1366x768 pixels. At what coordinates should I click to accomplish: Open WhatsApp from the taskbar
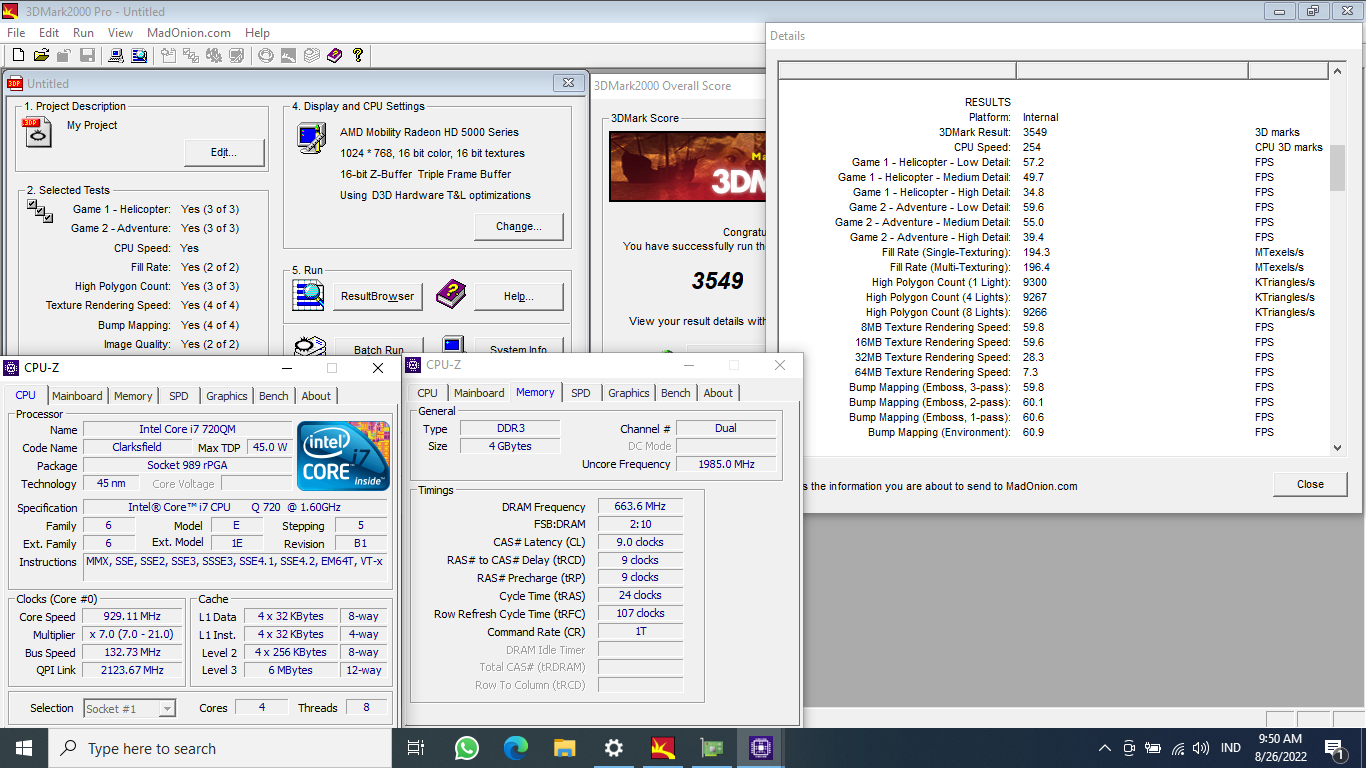tap(466, 748)
